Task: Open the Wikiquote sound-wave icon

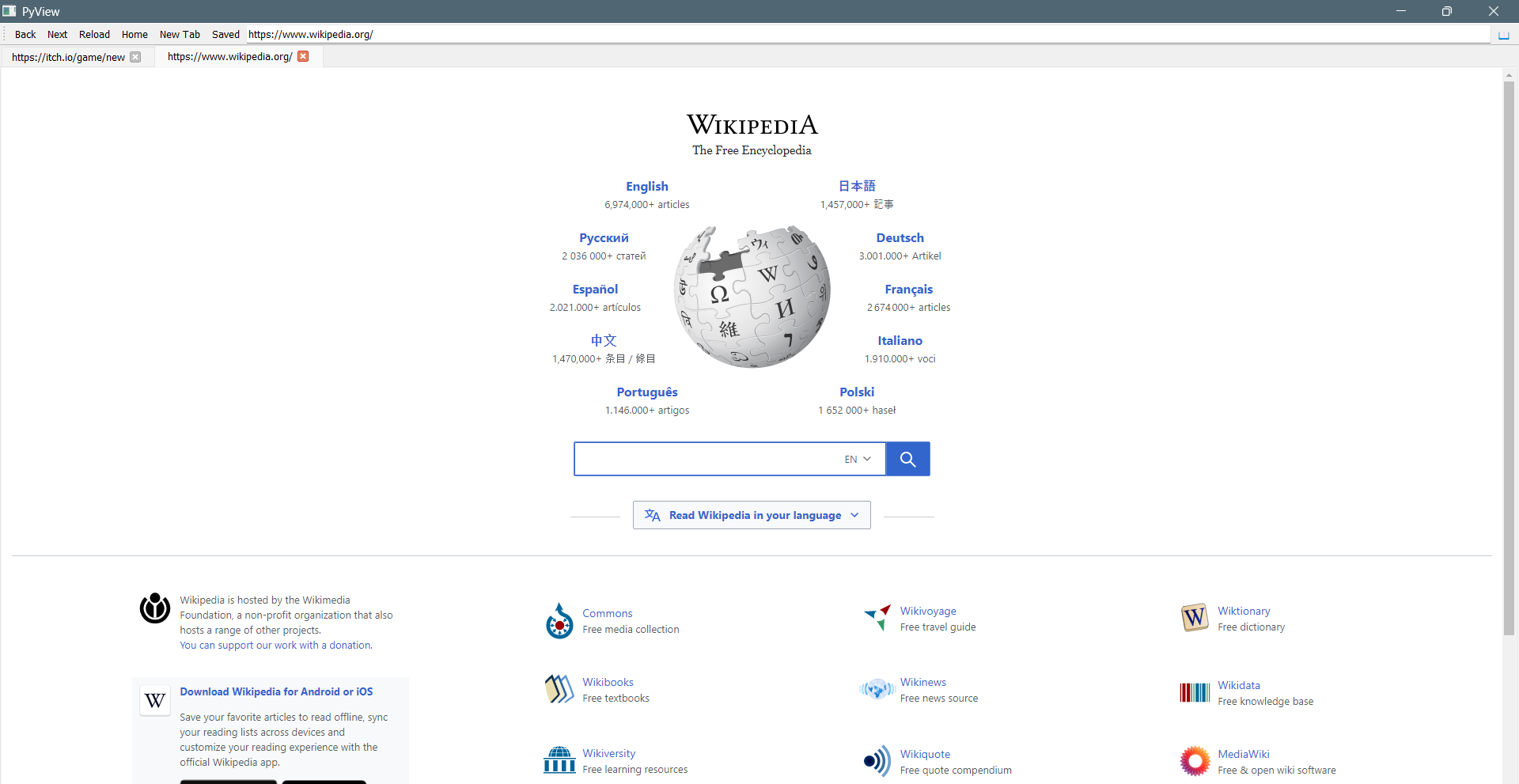Action: coord(877,761)
